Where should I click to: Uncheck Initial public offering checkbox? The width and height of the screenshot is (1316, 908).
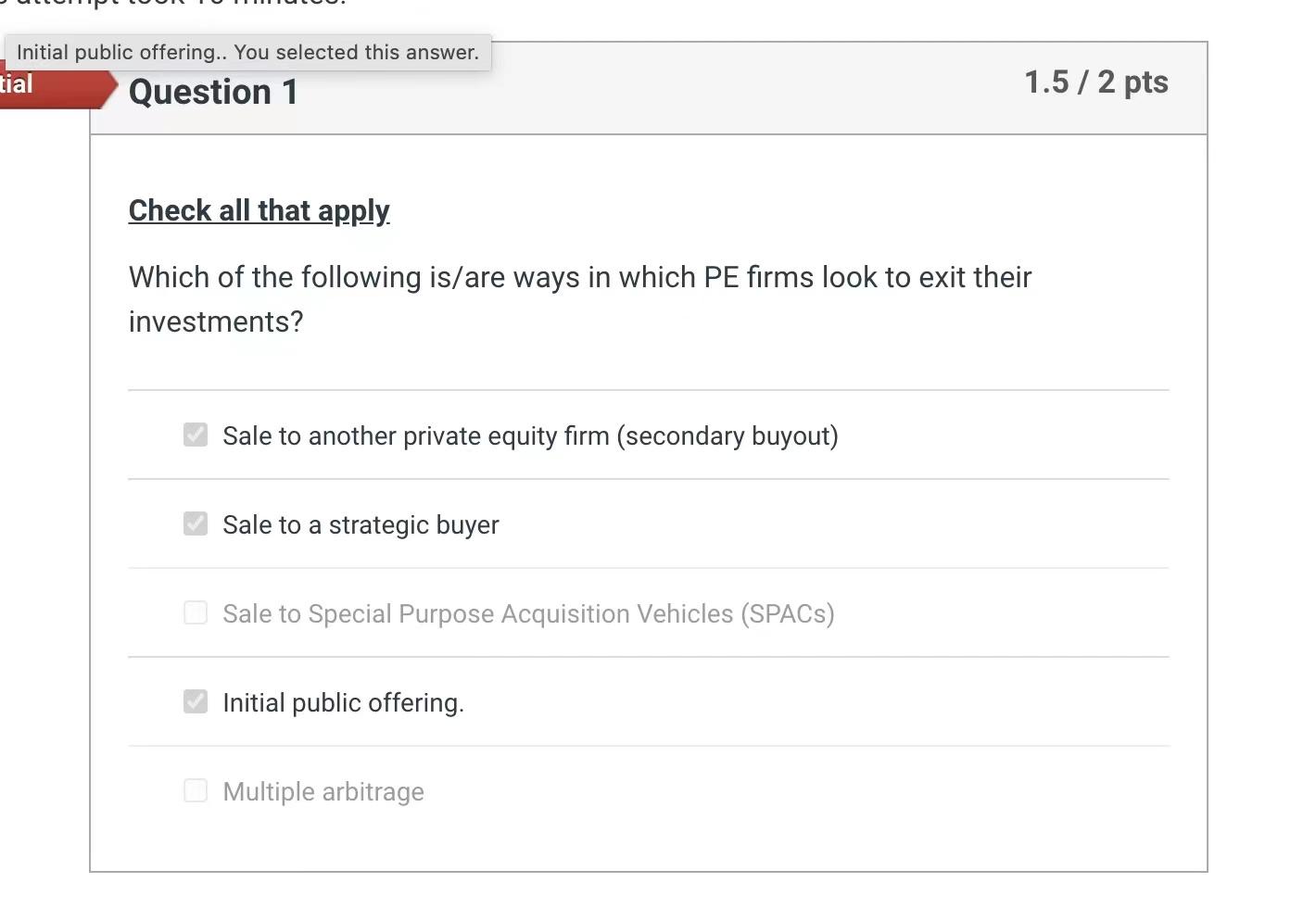pyautogui.click(x=195, y=701)
